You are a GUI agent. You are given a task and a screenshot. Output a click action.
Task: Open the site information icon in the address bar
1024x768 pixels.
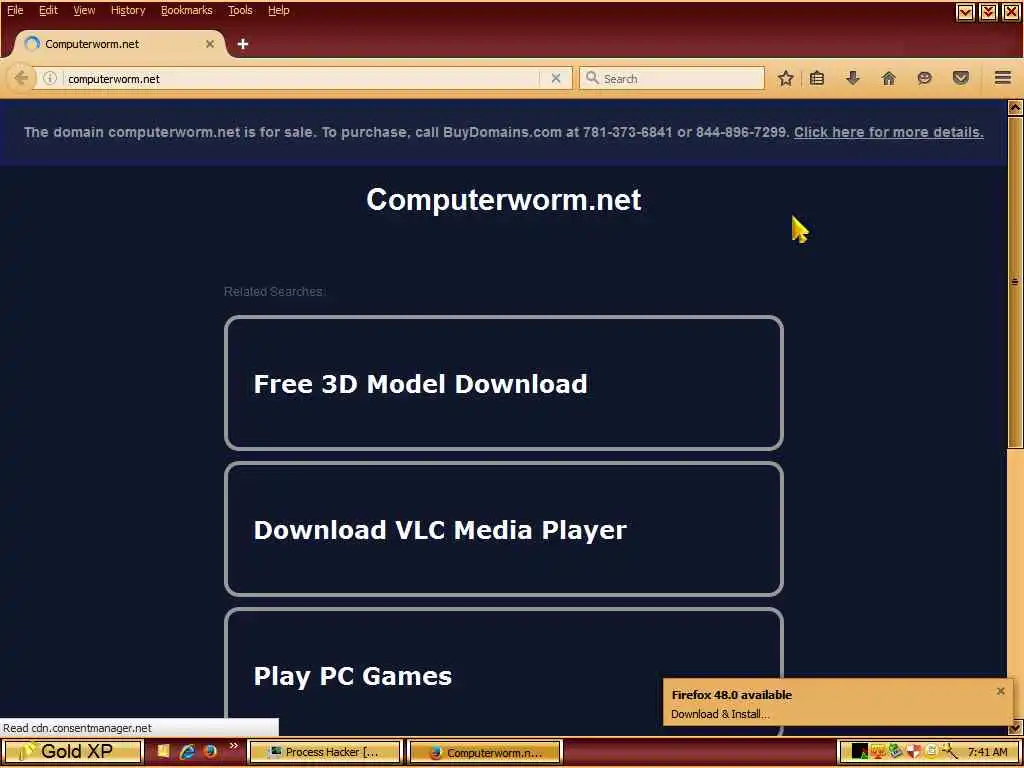click(50, 78)
